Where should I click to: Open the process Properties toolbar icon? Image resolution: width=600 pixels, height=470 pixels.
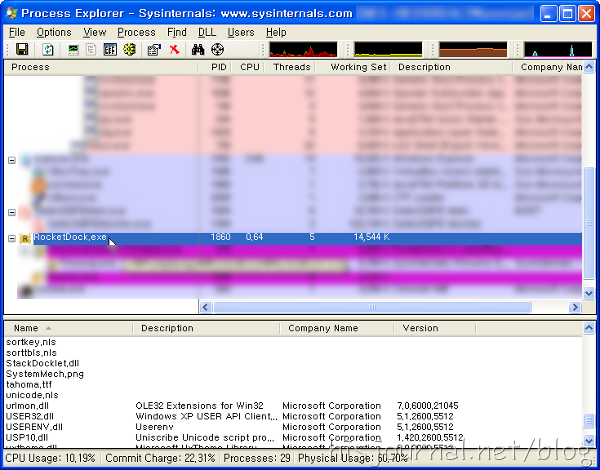coord(154,49)
